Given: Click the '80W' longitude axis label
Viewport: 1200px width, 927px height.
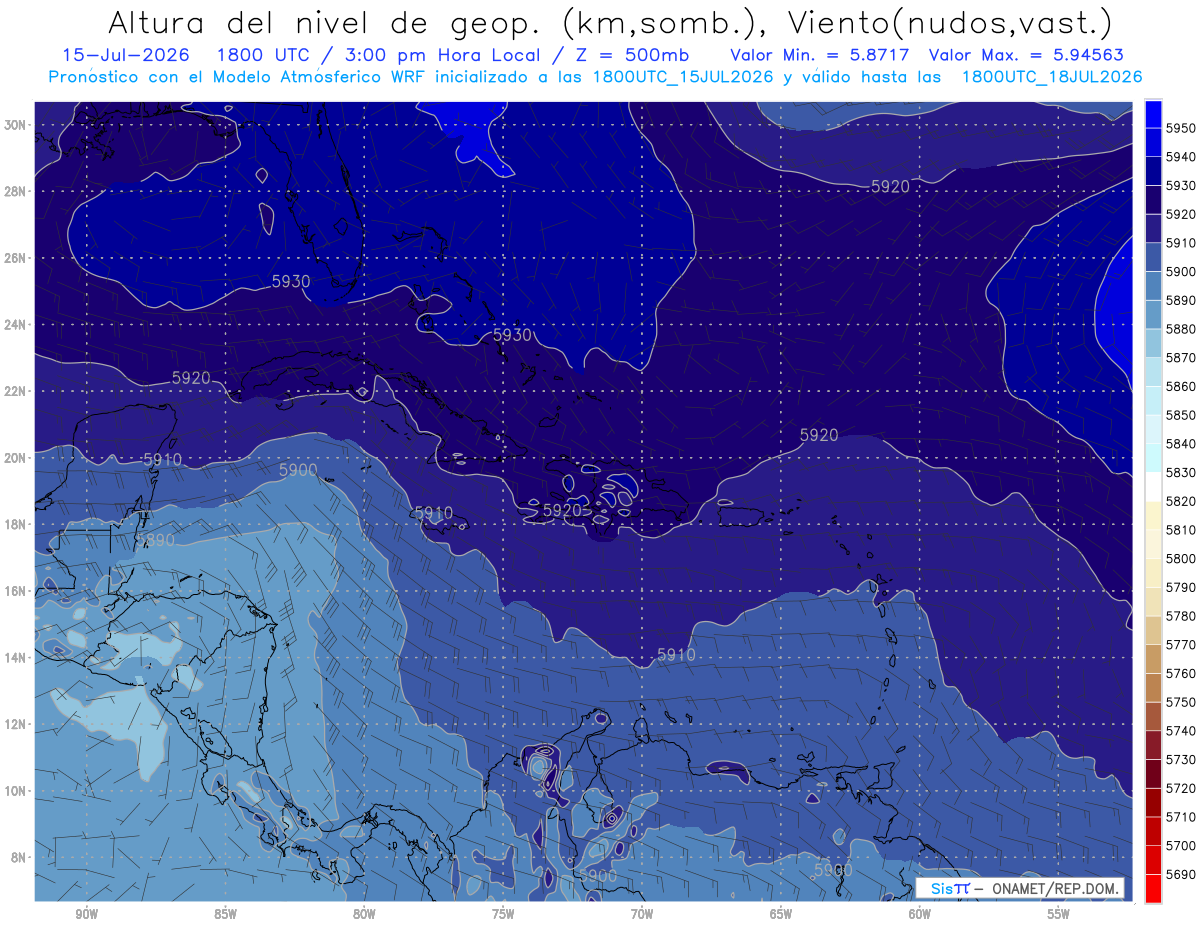Looking at the screenshot, I should click(x=364, y=913).
